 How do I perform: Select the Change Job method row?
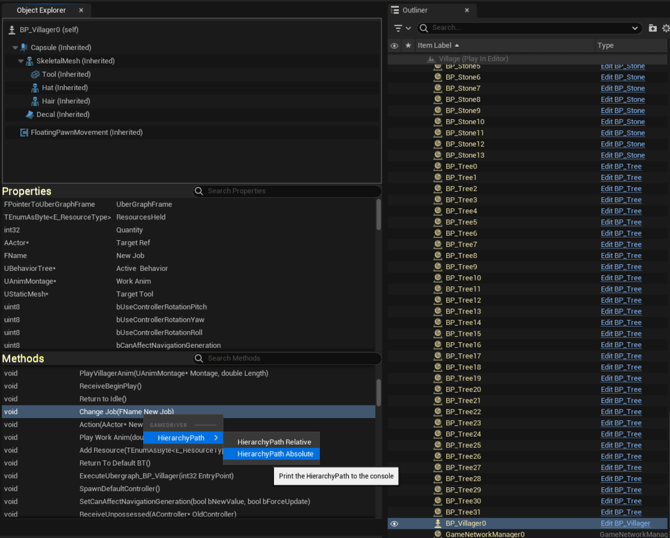point(188,412)
